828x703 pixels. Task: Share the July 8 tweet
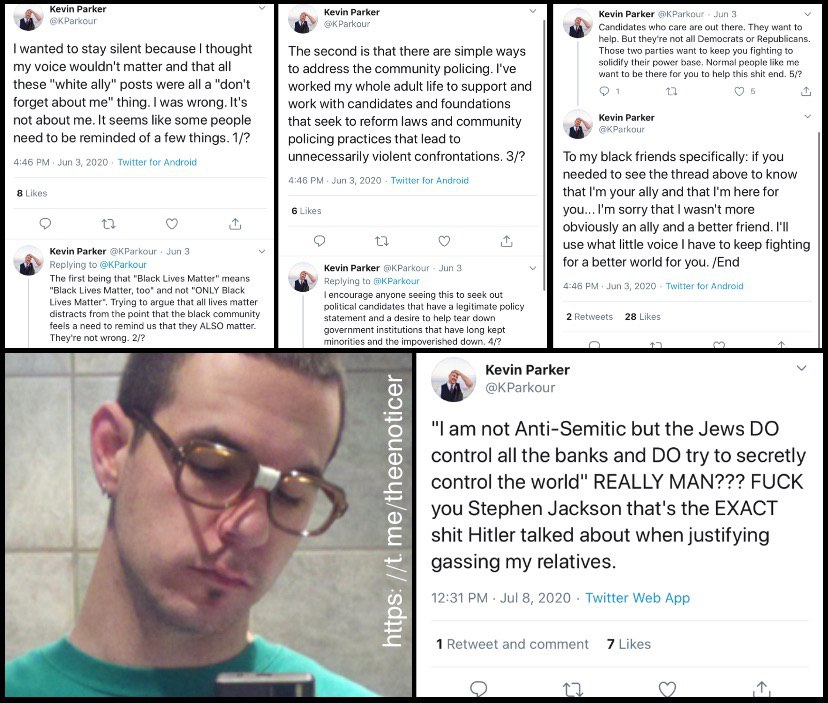click(761, 688)
